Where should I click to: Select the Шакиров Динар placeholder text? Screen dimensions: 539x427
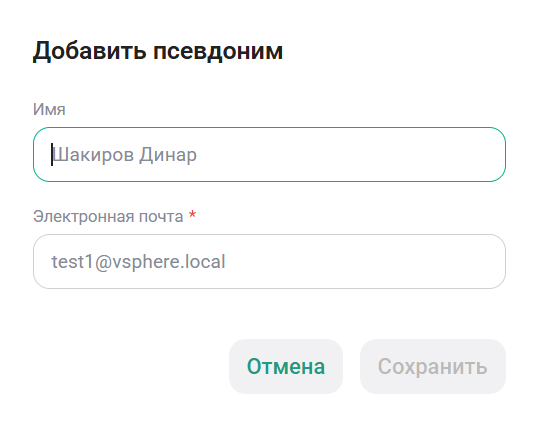125,155
